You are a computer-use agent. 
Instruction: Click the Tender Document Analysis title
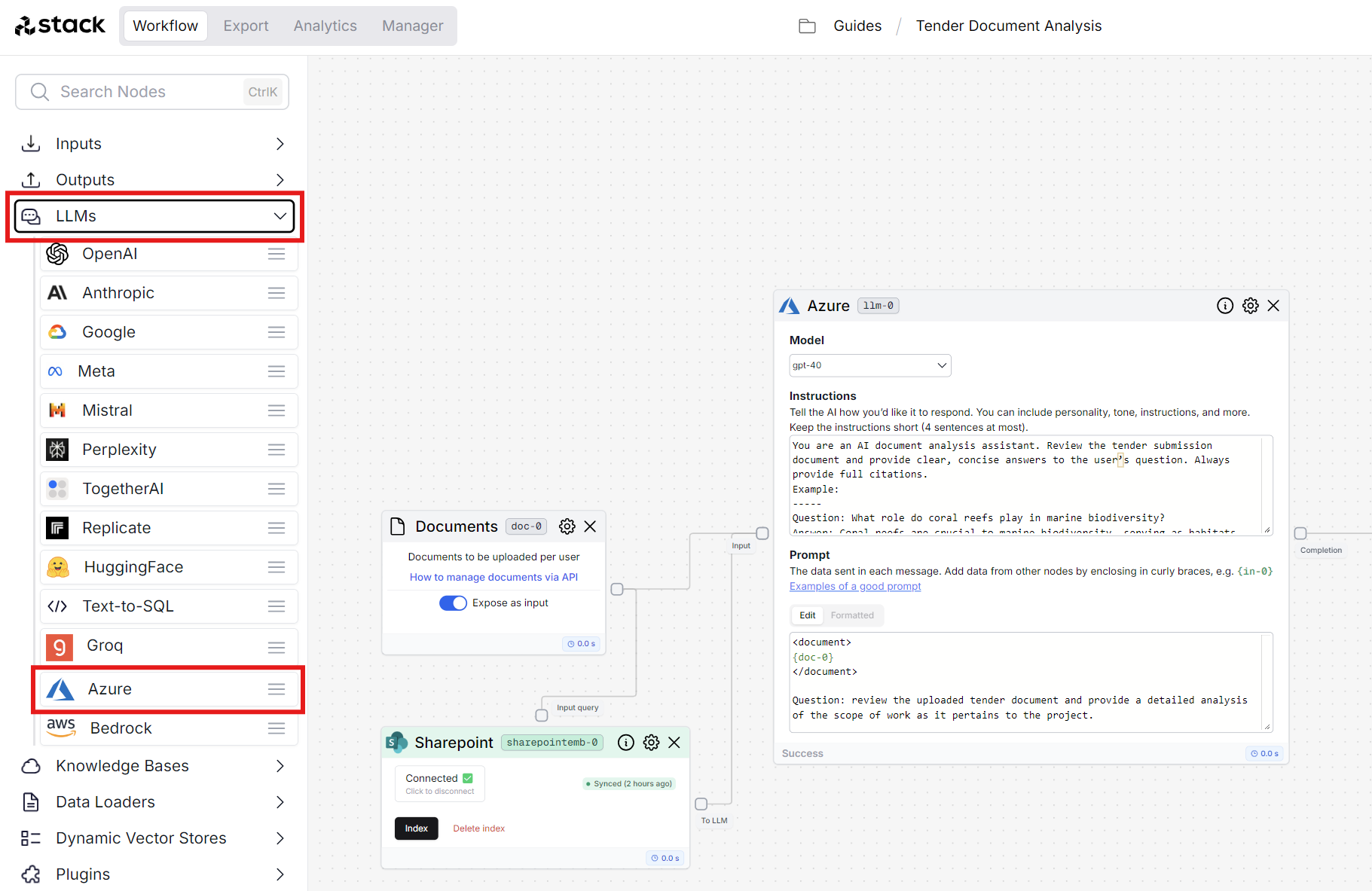[1009, 26]
